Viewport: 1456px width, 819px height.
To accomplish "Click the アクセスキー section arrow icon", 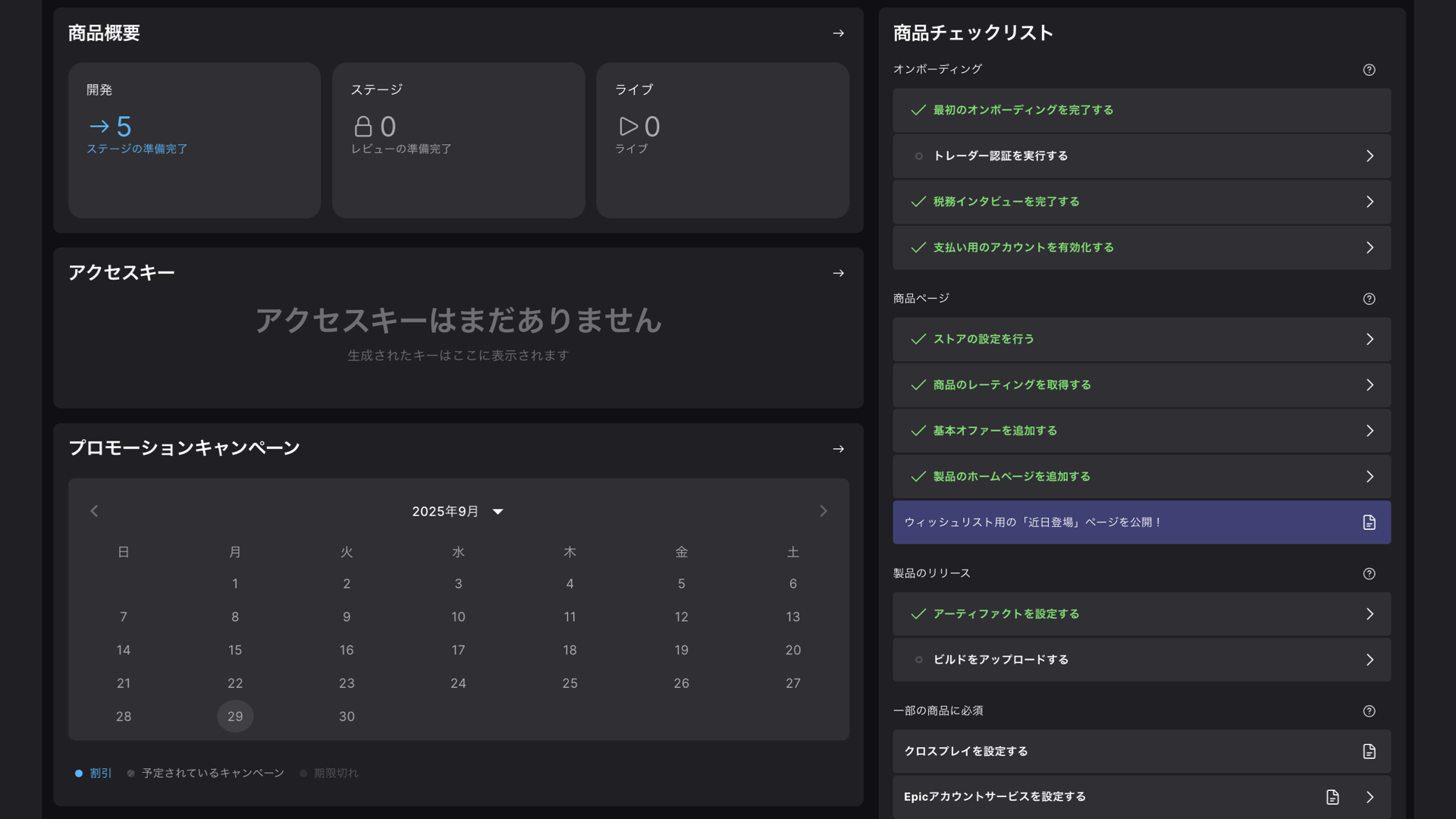I will pyautogui.click(x=838, y=273).
